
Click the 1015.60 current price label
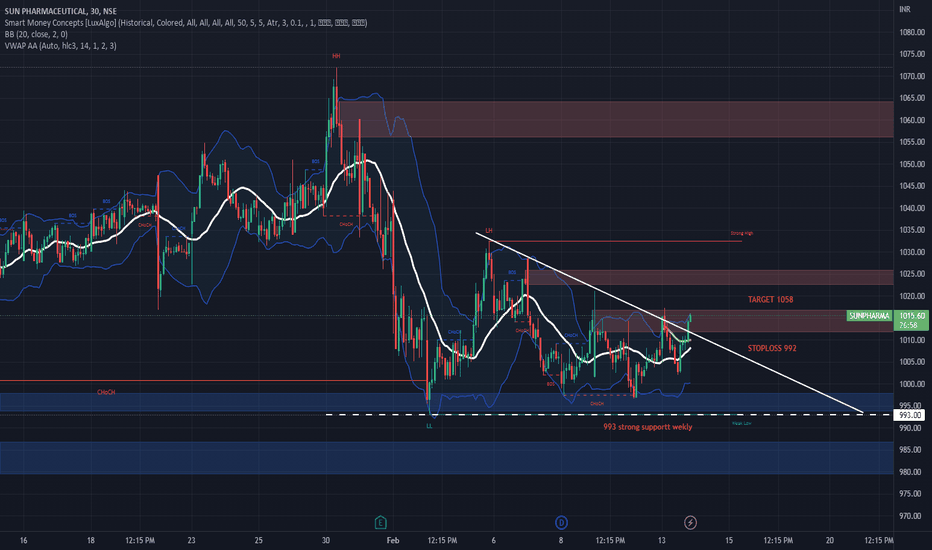[x=912, y=316]
